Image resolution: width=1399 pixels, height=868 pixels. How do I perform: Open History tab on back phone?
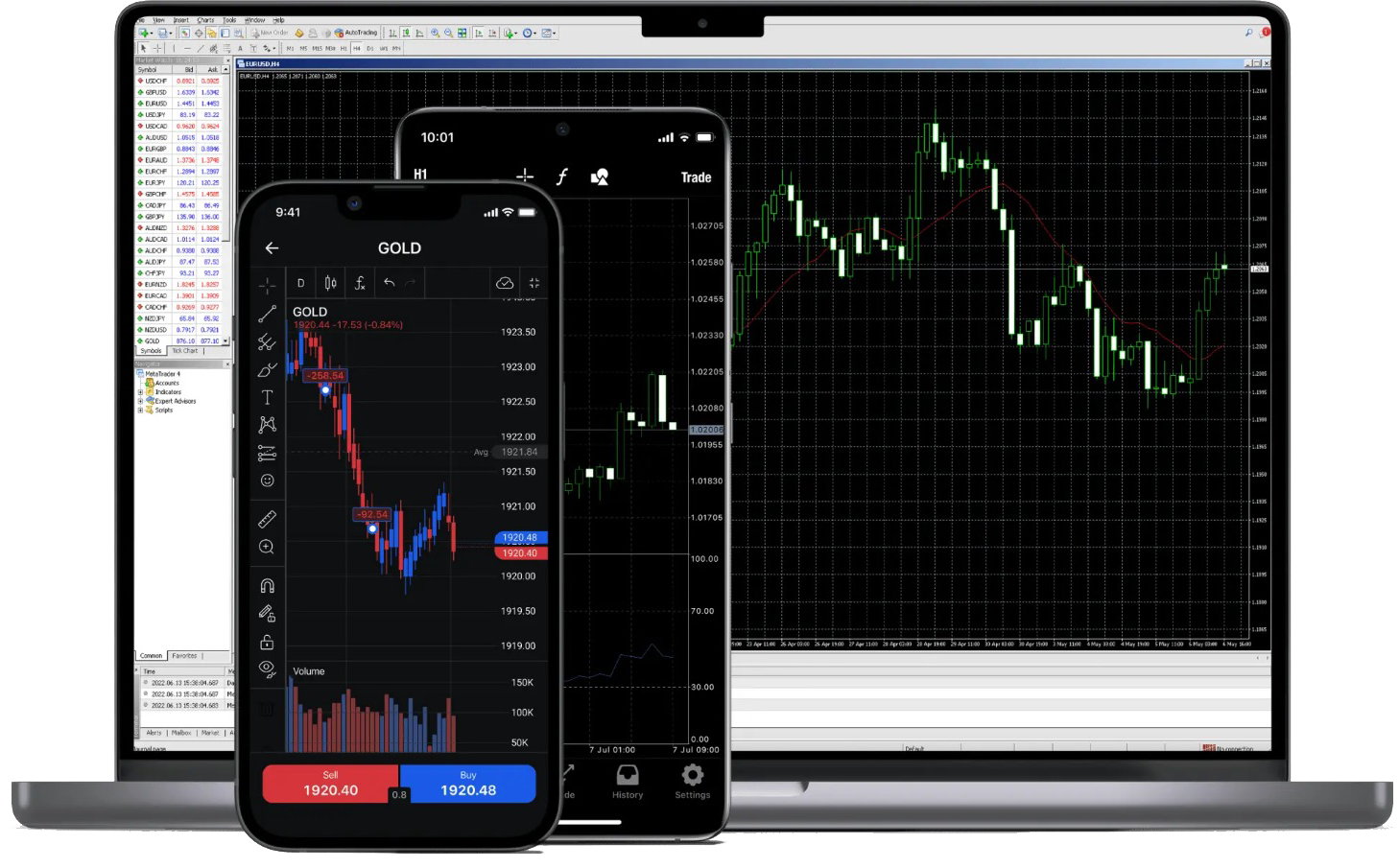pyautogui.click(x=628, y=782)
